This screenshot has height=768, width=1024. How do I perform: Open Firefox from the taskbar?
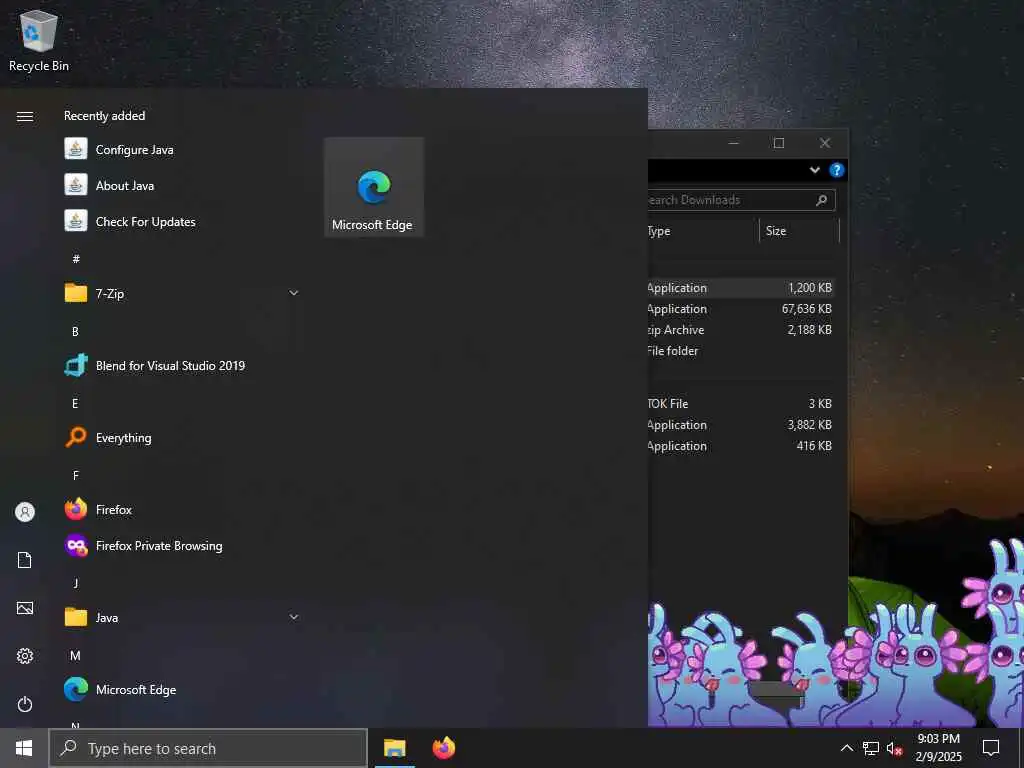click(444, 748)
